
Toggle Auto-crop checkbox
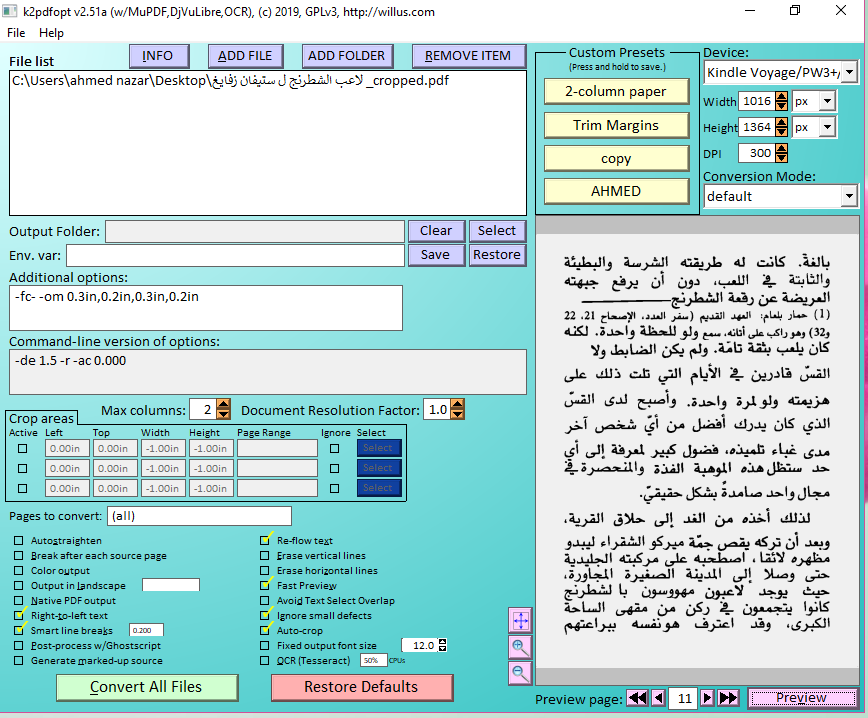[265, 631]
